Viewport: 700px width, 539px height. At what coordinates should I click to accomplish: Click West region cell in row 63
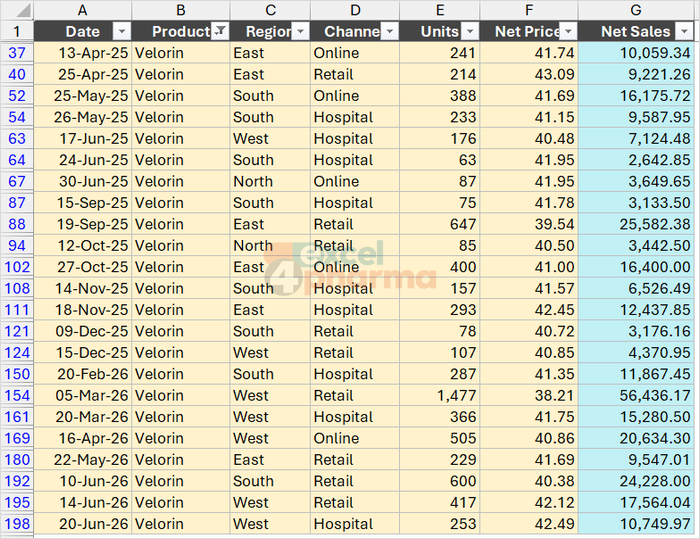point(270,138)
